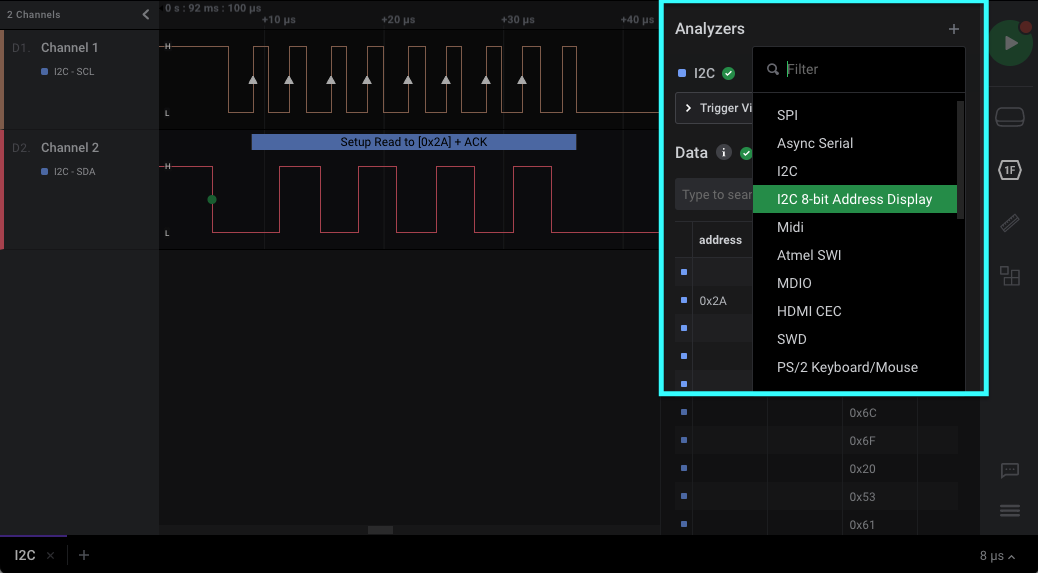This screenshot has height=573, width=1038.
Task: Click the analyzer Filter input field
Action: (870, 69)
